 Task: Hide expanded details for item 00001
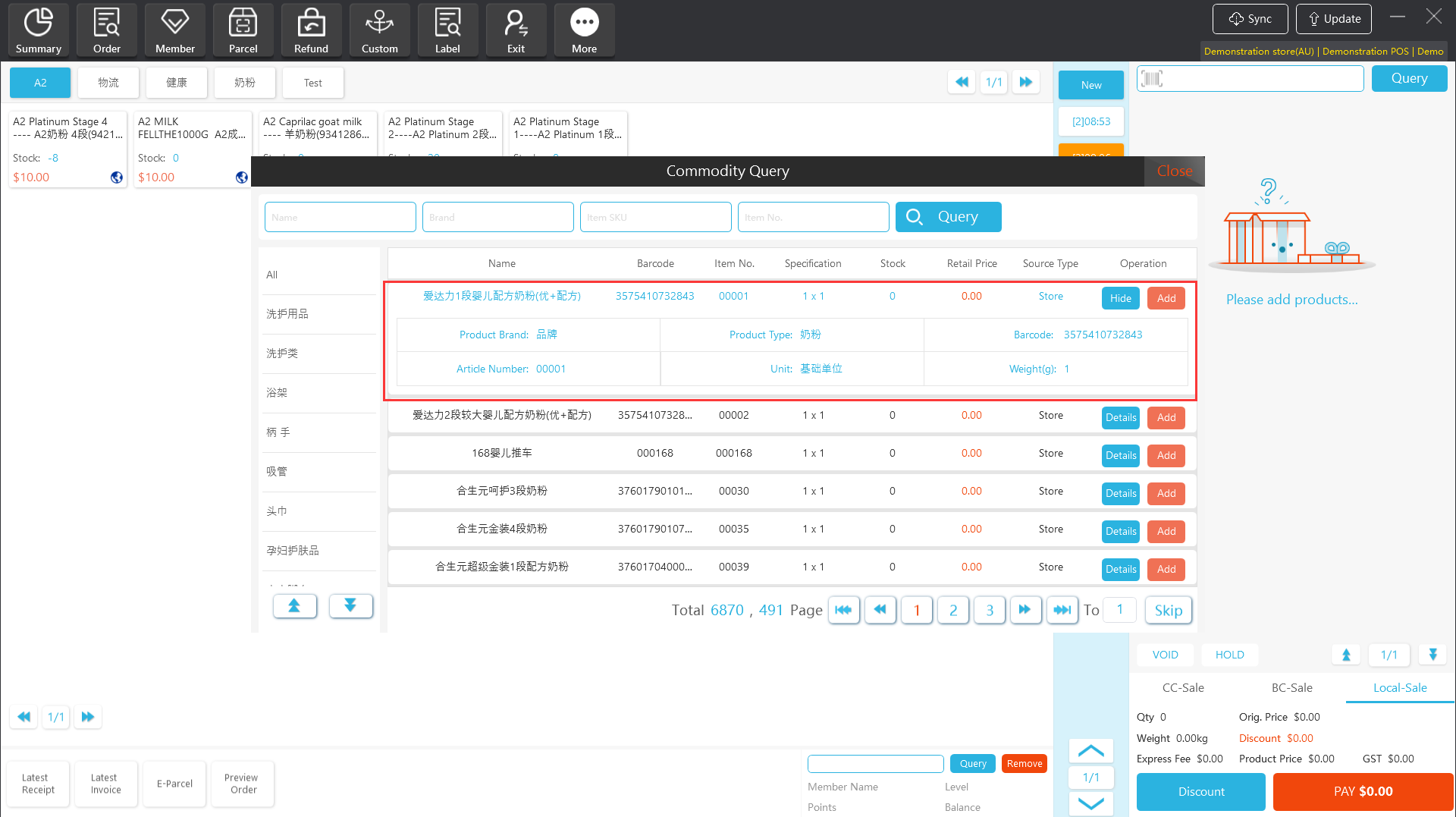(x=1120, y=298)
